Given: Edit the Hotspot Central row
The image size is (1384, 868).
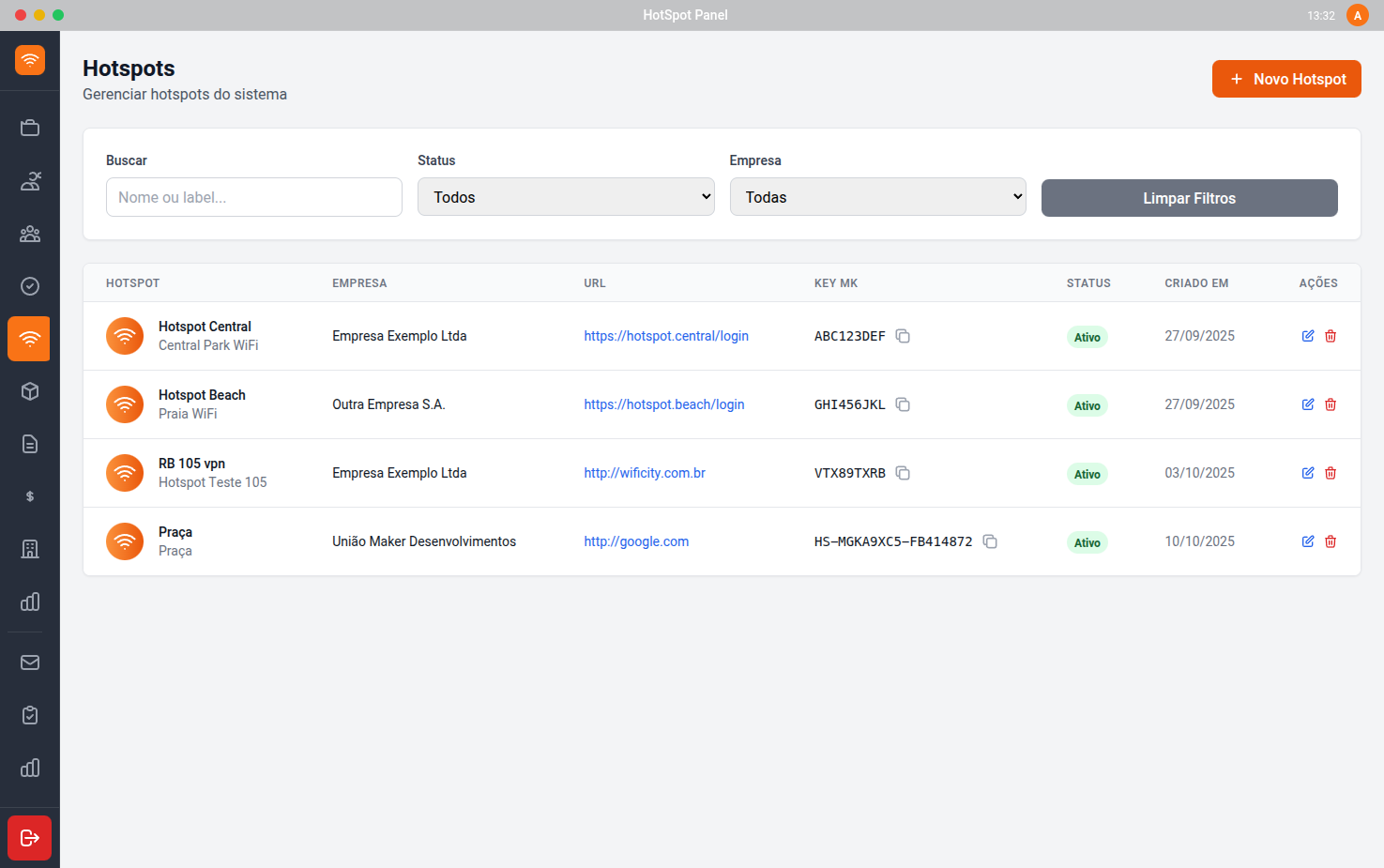Looking at the screenshot, I should point(1308,336).
